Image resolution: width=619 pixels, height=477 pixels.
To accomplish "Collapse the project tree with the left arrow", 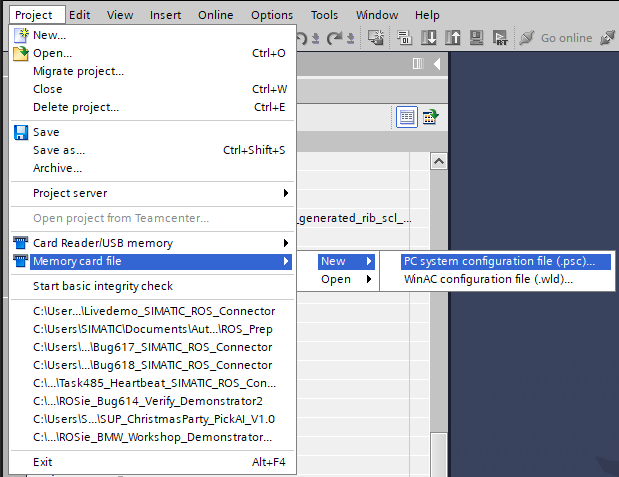I will pos(439,64).
